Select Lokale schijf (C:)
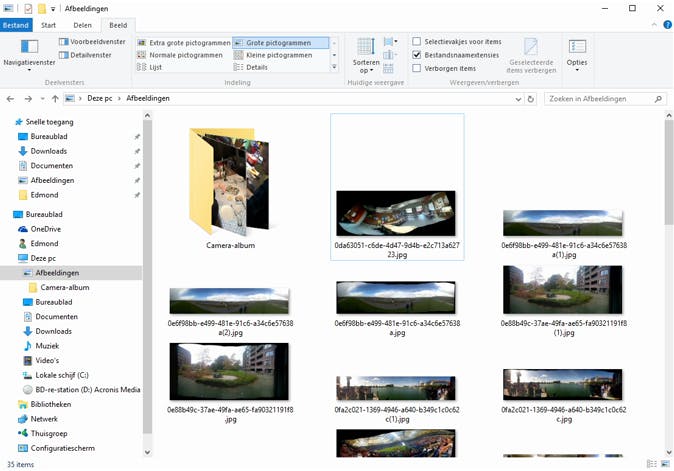 62,375
